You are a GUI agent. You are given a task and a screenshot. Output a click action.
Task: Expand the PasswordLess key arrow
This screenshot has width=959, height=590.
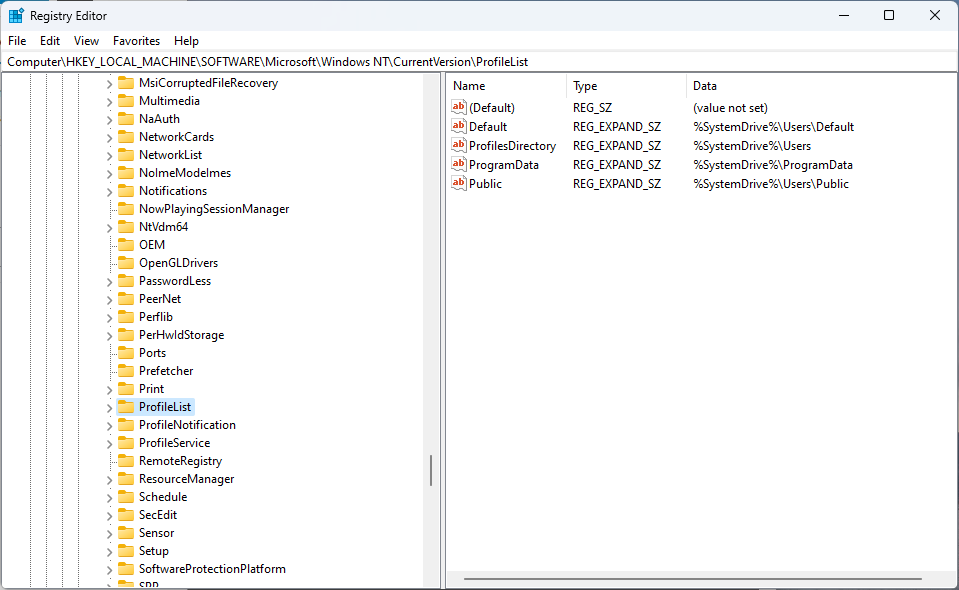(x=109, y=281)
